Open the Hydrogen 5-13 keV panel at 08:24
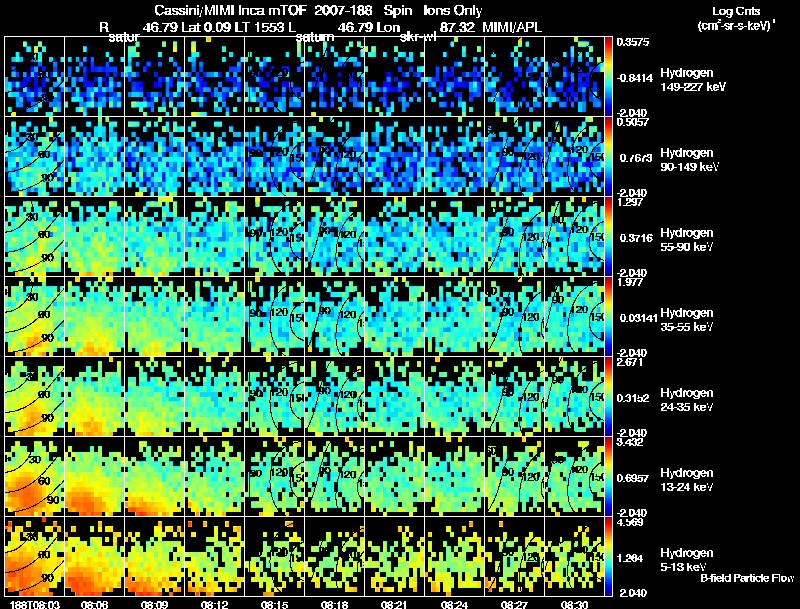This screenshot has height=609, width=800. pos(455,556)
